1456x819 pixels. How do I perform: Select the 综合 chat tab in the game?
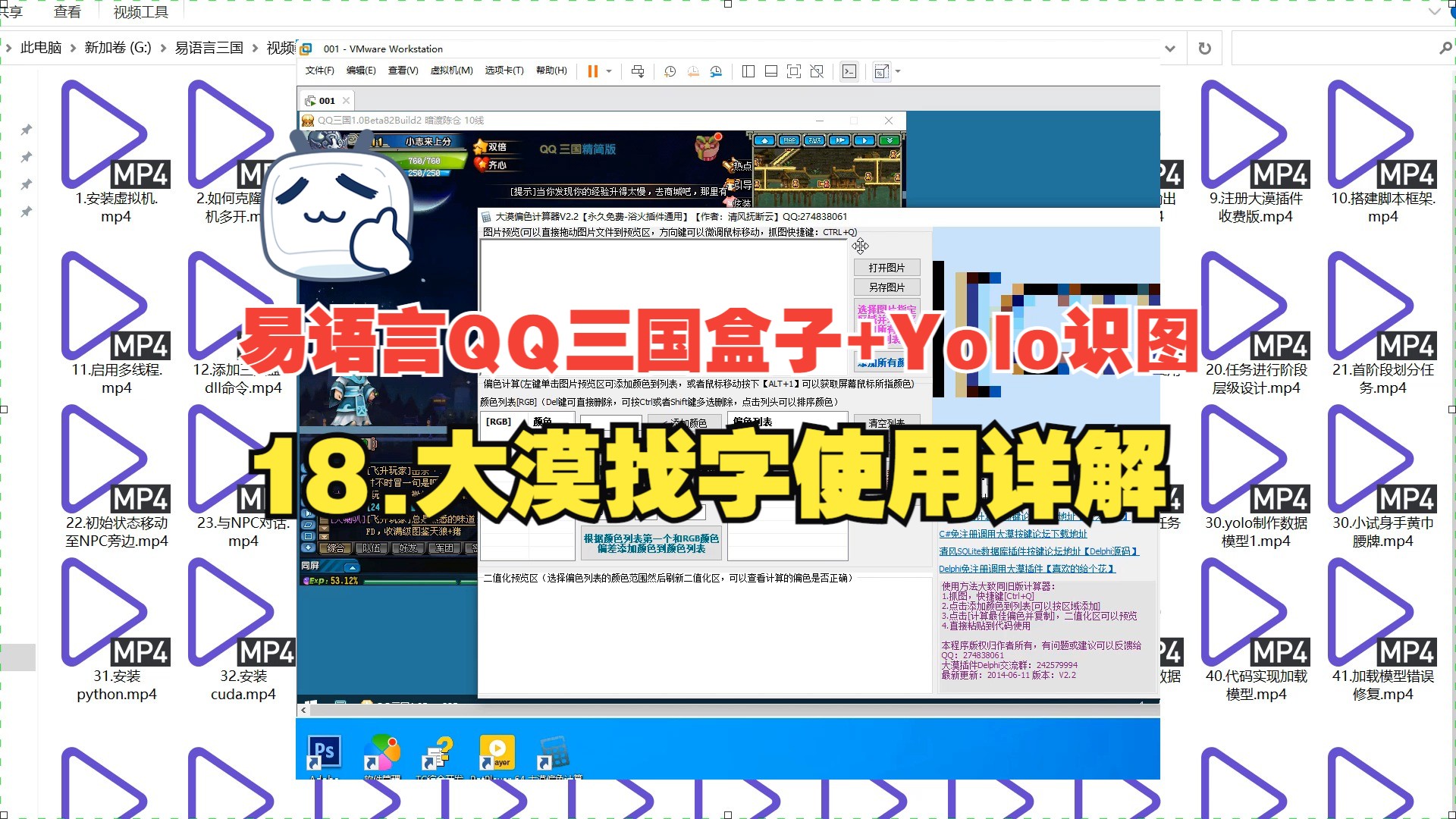point(335,548)
